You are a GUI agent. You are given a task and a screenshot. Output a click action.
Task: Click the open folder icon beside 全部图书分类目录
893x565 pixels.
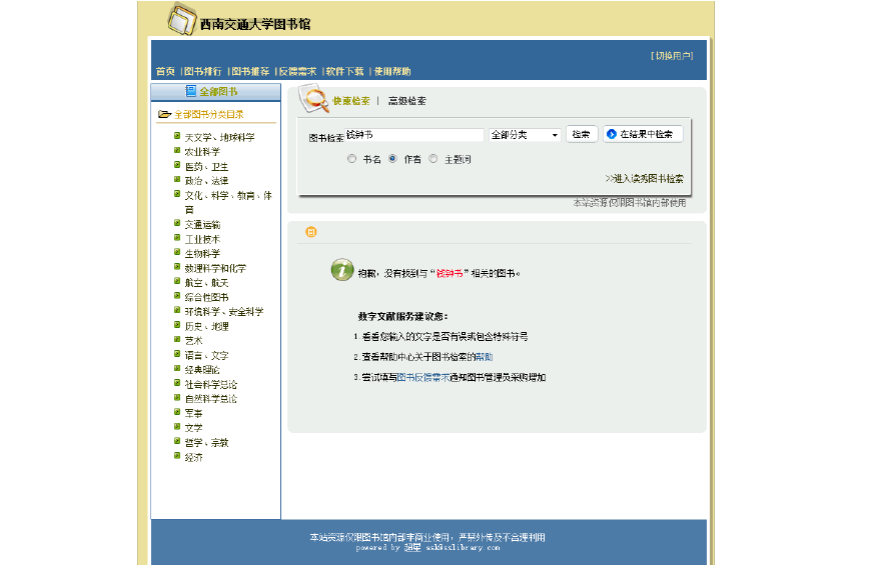pyautogui.click(x=165, y=115)
